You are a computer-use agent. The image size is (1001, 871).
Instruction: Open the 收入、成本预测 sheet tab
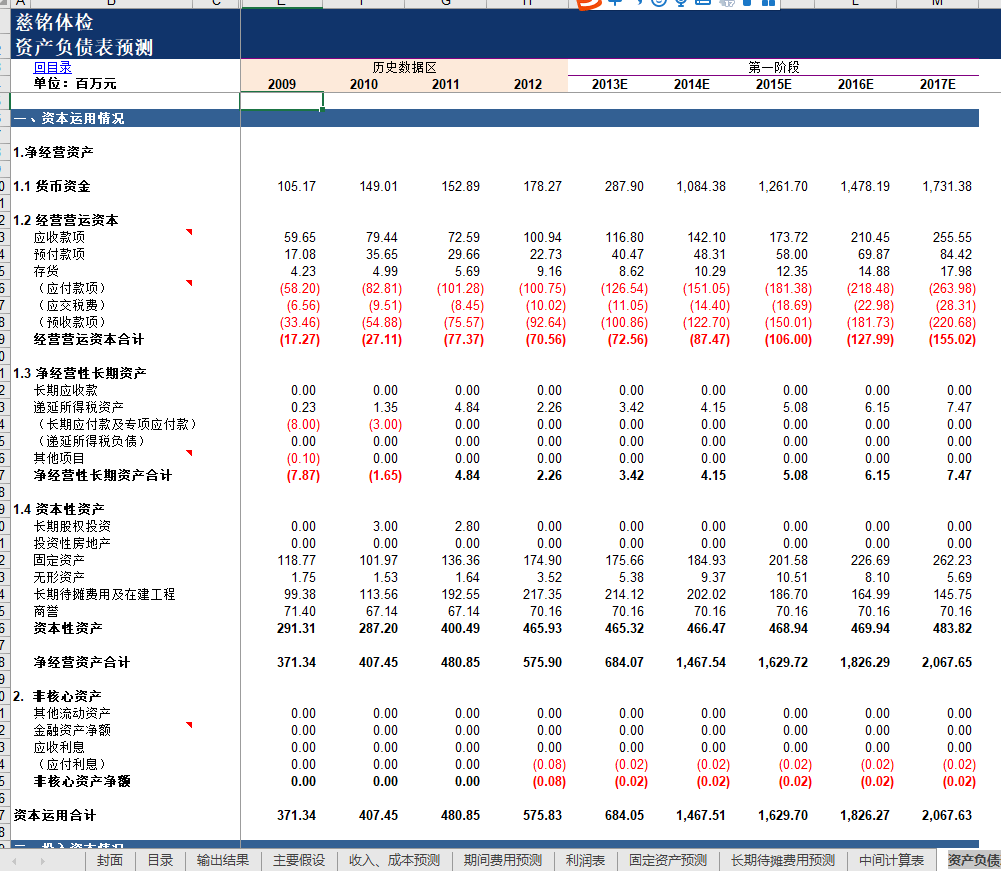394,860
